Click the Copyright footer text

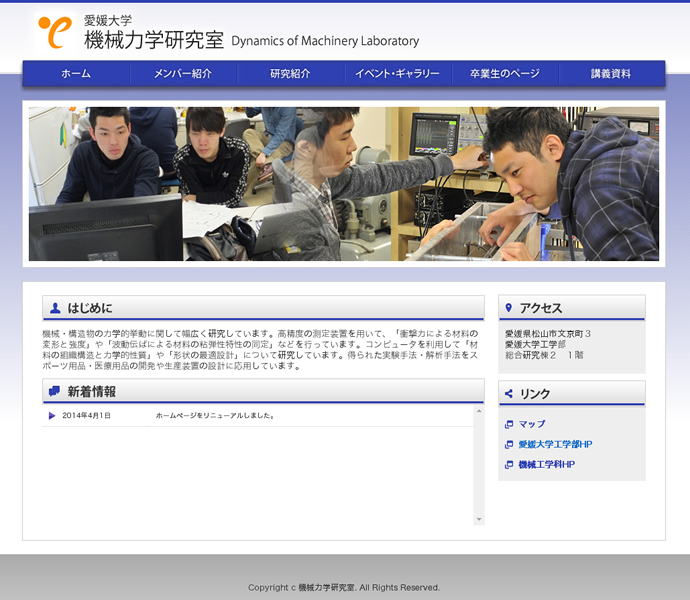click(x=344, y=587)
